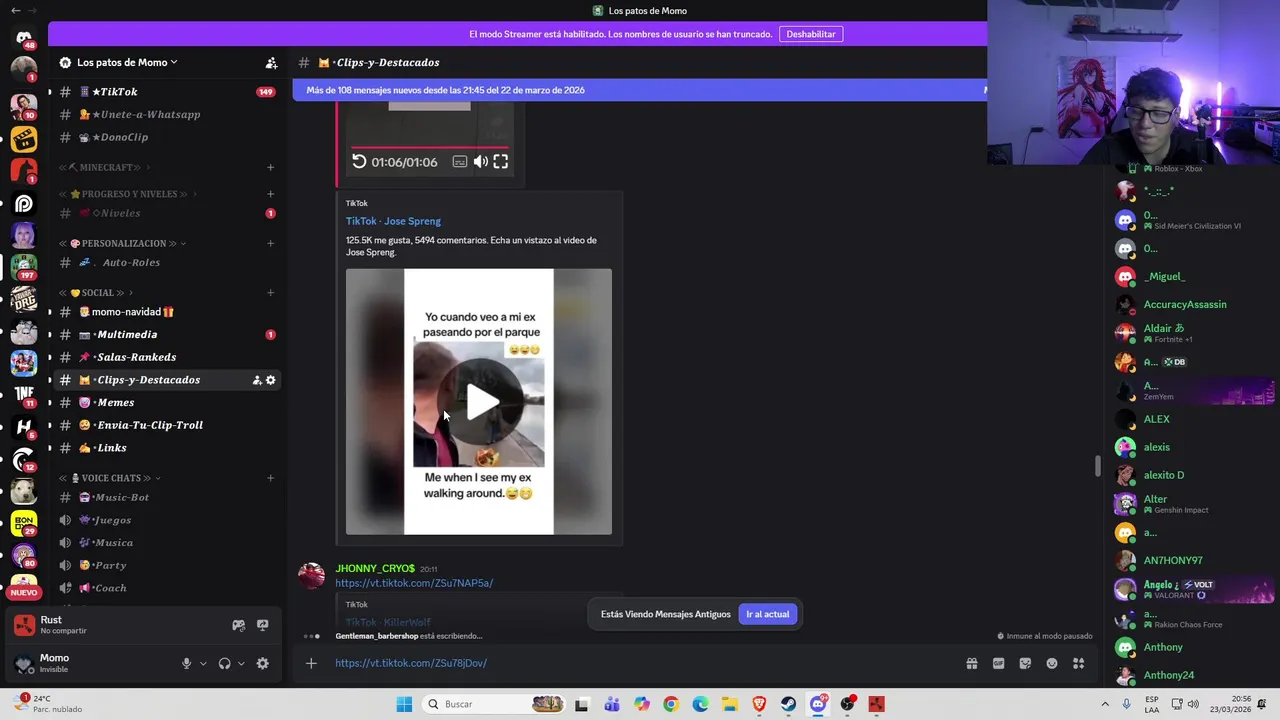The height and width of the screenshot is (720, 1280).
Task: Click the NUEVO unread indicator pill
Action: point(24,593)
